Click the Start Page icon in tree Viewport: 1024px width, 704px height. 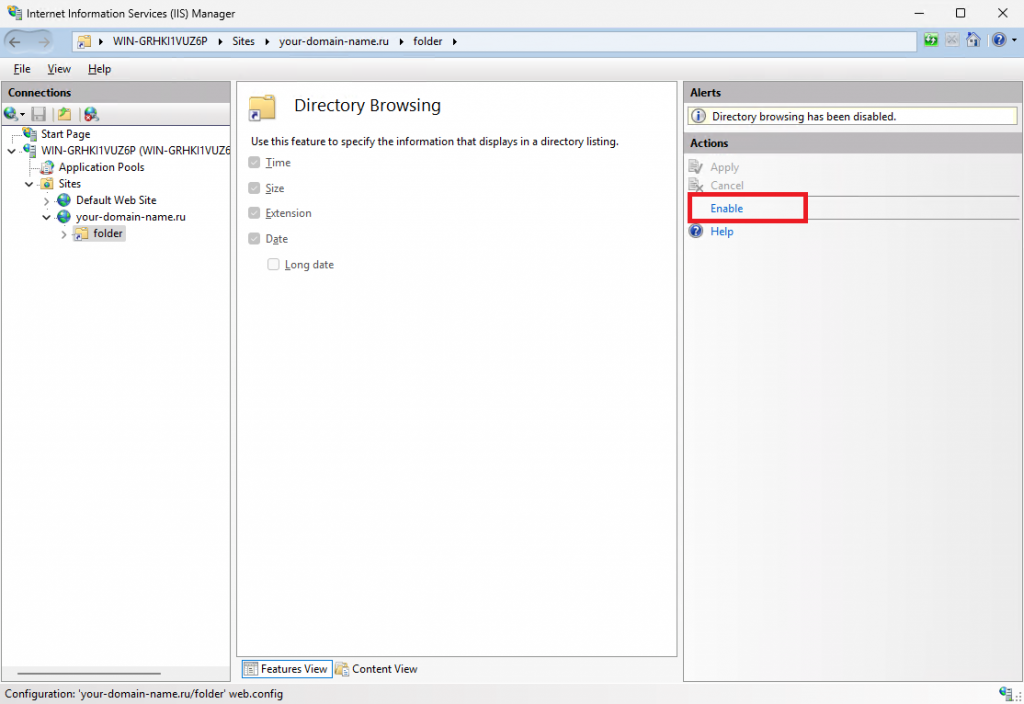30,134
